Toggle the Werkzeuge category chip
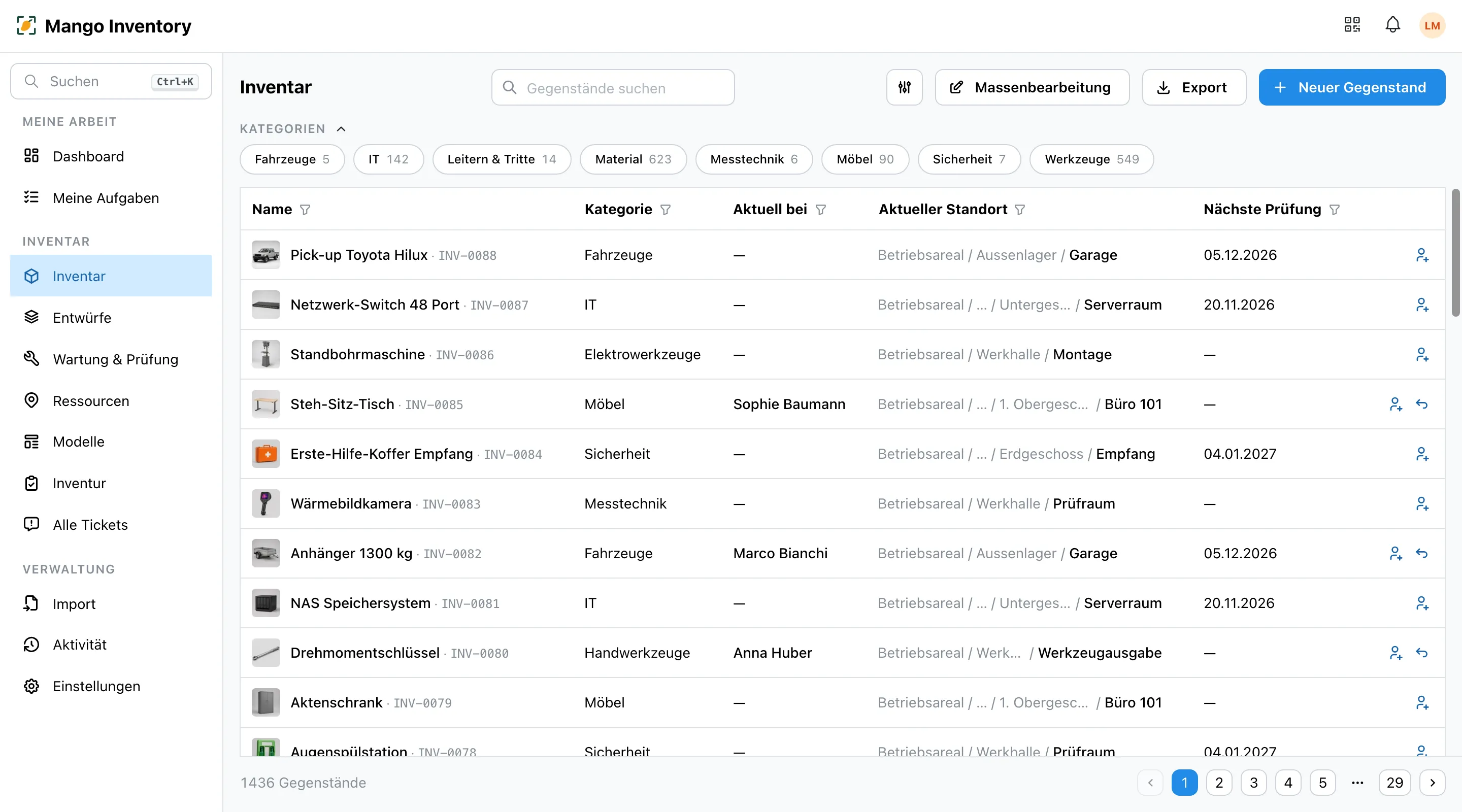 point(1091,159)
